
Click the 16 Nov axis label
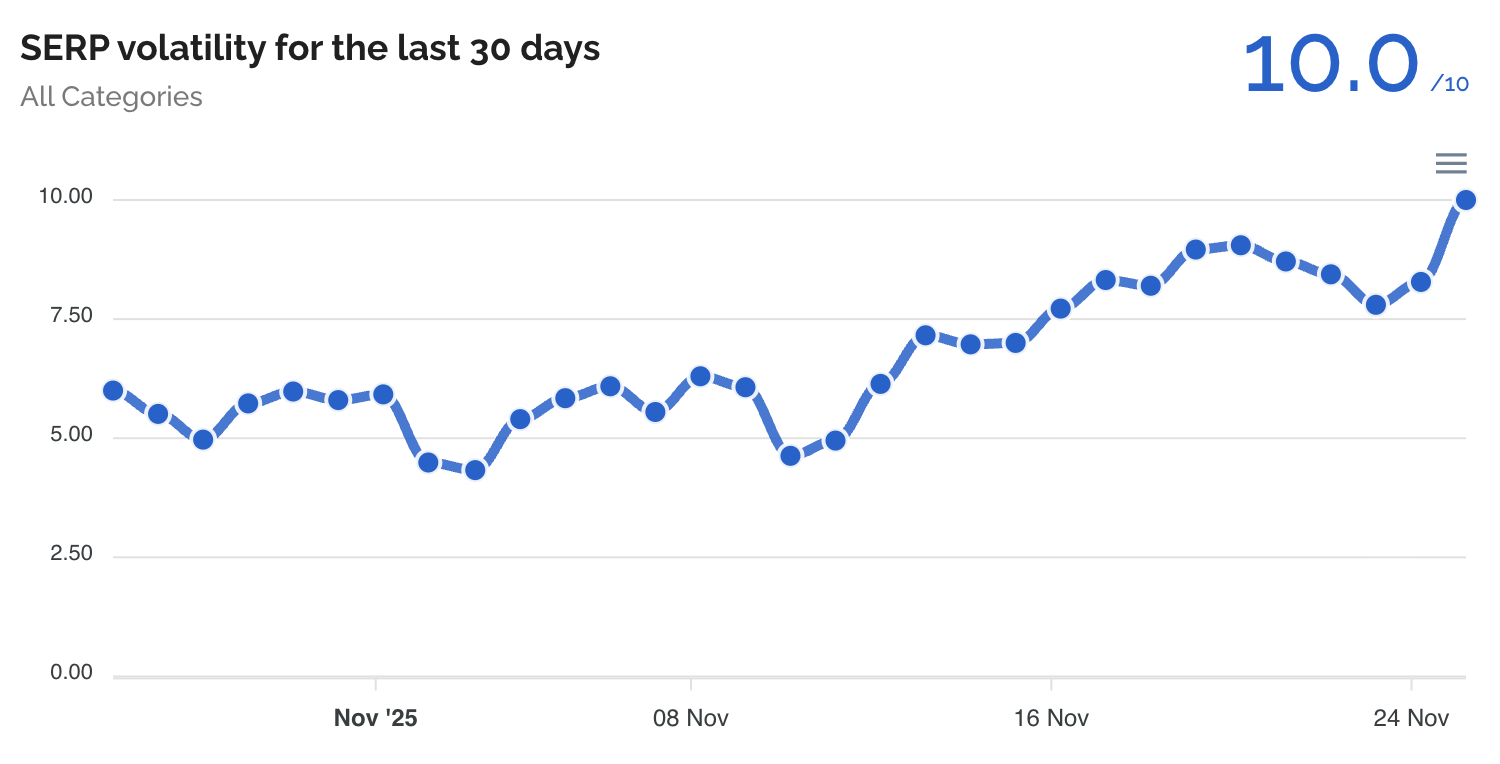1050,718
